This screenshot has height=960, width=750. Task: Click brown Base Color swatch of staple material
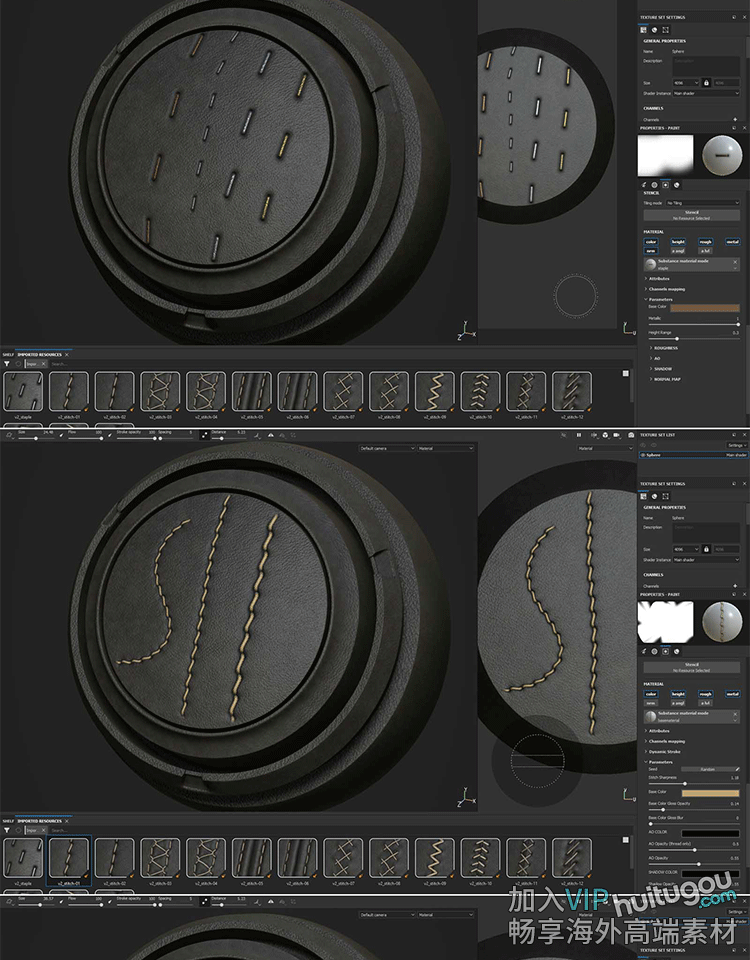click(x=705, y=307)
